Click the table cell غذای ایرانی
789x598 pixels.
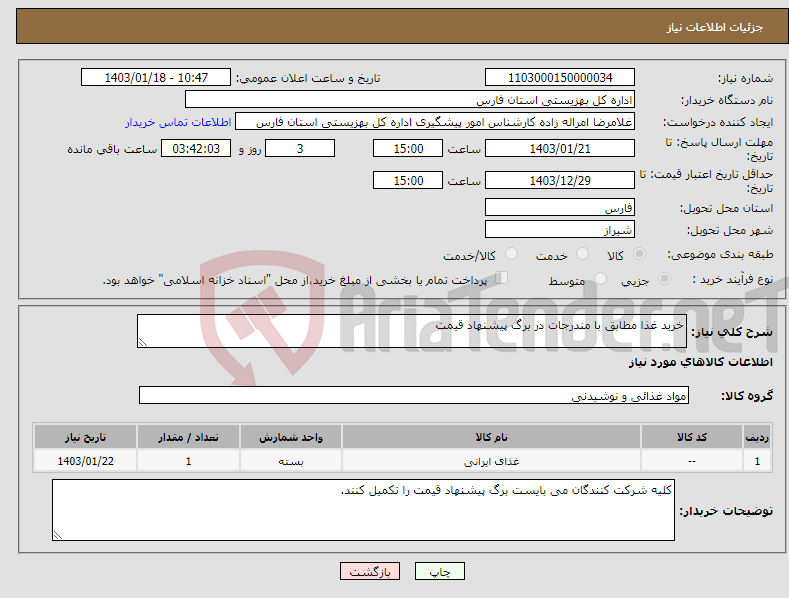(492, 461)
